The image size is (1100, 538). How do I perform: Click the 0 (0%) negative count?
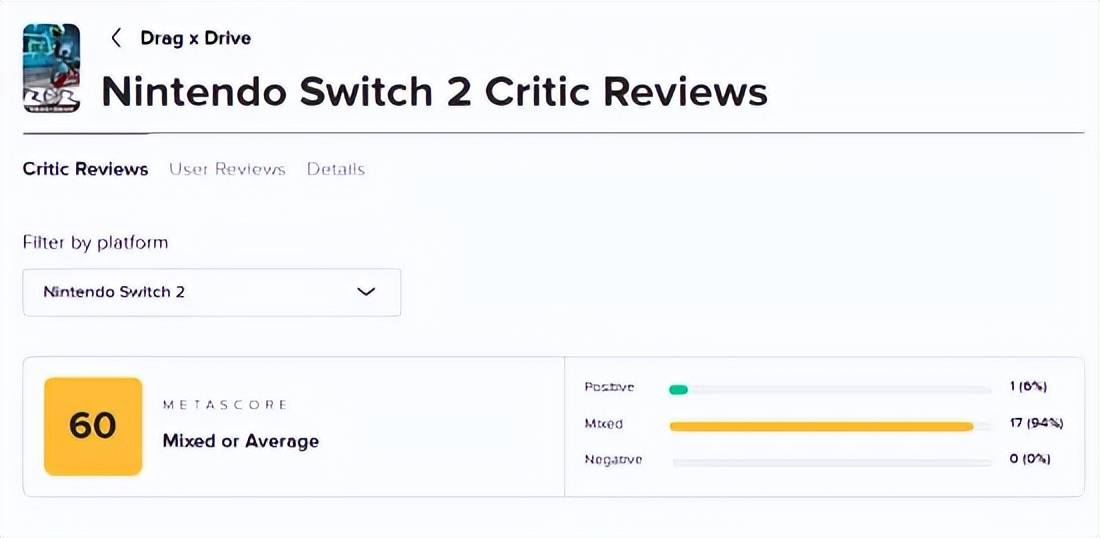click(x=1031, y=459)
